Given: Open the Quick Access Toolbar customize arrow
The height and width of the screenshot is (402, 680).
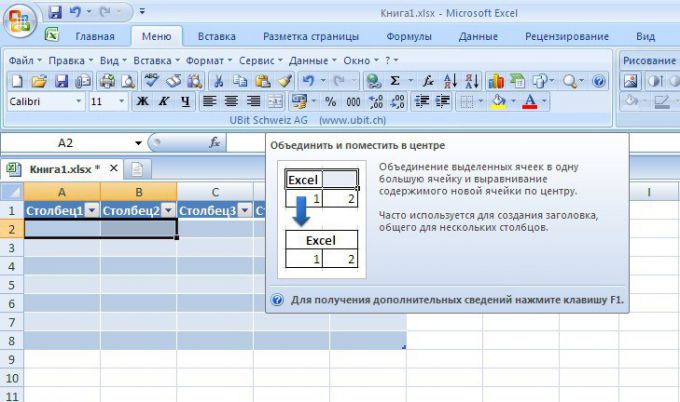Looking at the screenshot, I should pyautogui.click(x=142, y=12).
